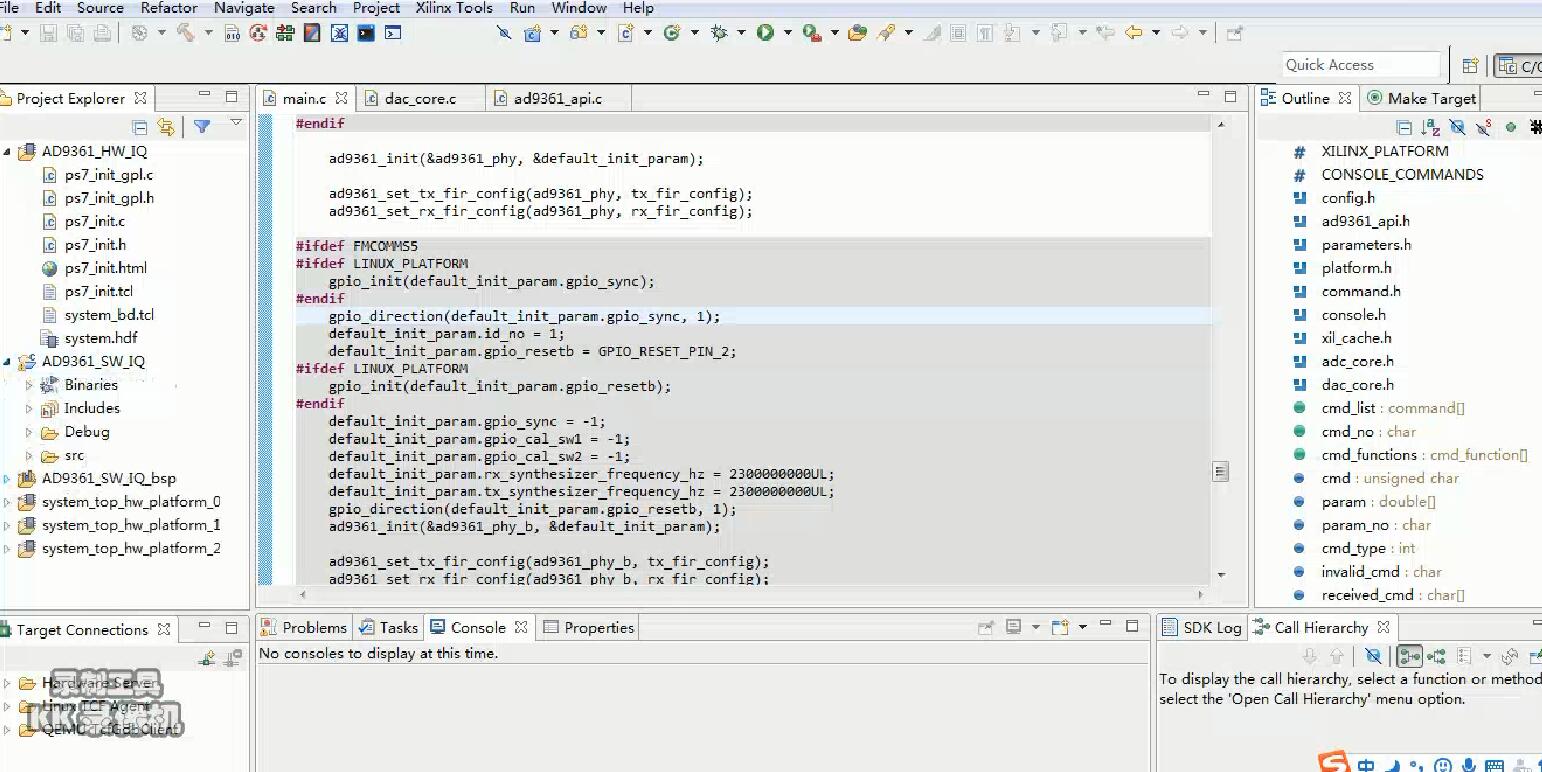Image resolution: width=1542 pixels, height=772 pixels.
Task: Collapse the AD9361_SW_IQ project node
Action: click(x=7, y=362)
